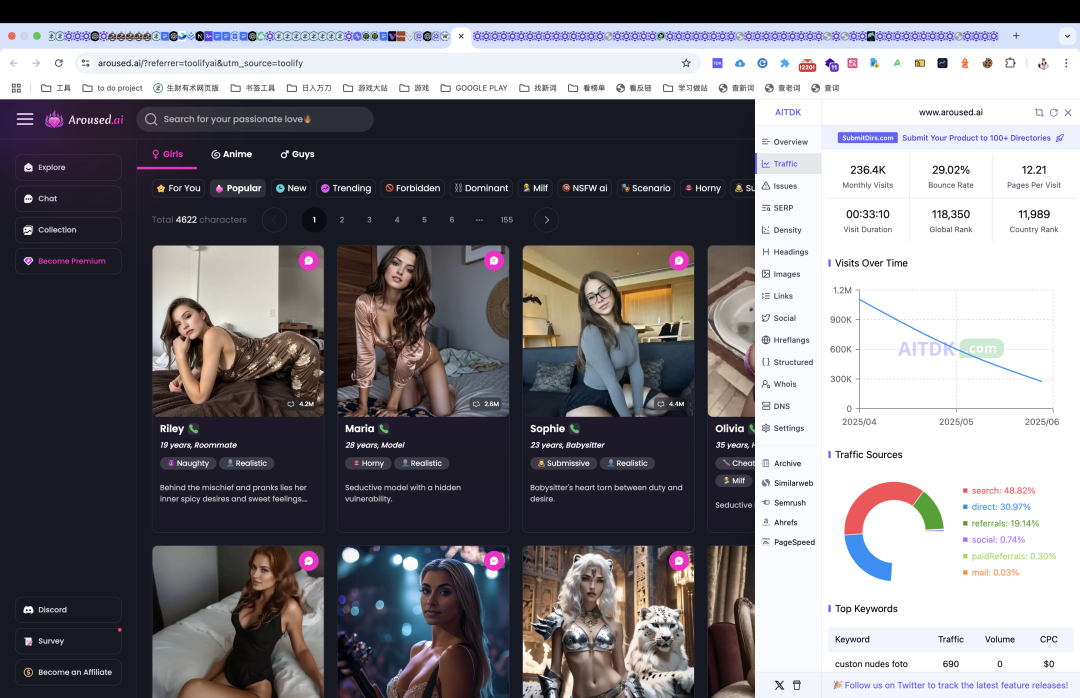Open the Discord link in sidebar
Screen dimensions: 1080x698
point(68,610)
